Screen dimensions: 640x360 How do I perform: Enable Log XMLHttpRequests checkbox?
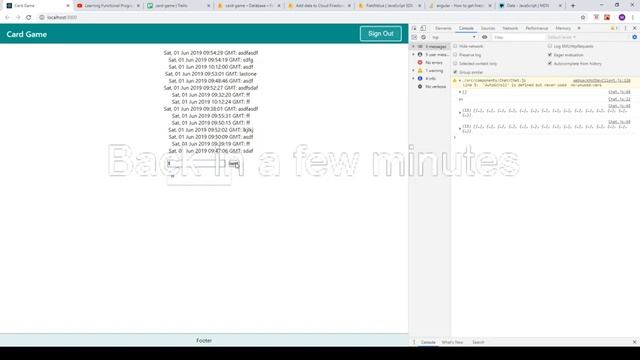[x=550, y=46]
